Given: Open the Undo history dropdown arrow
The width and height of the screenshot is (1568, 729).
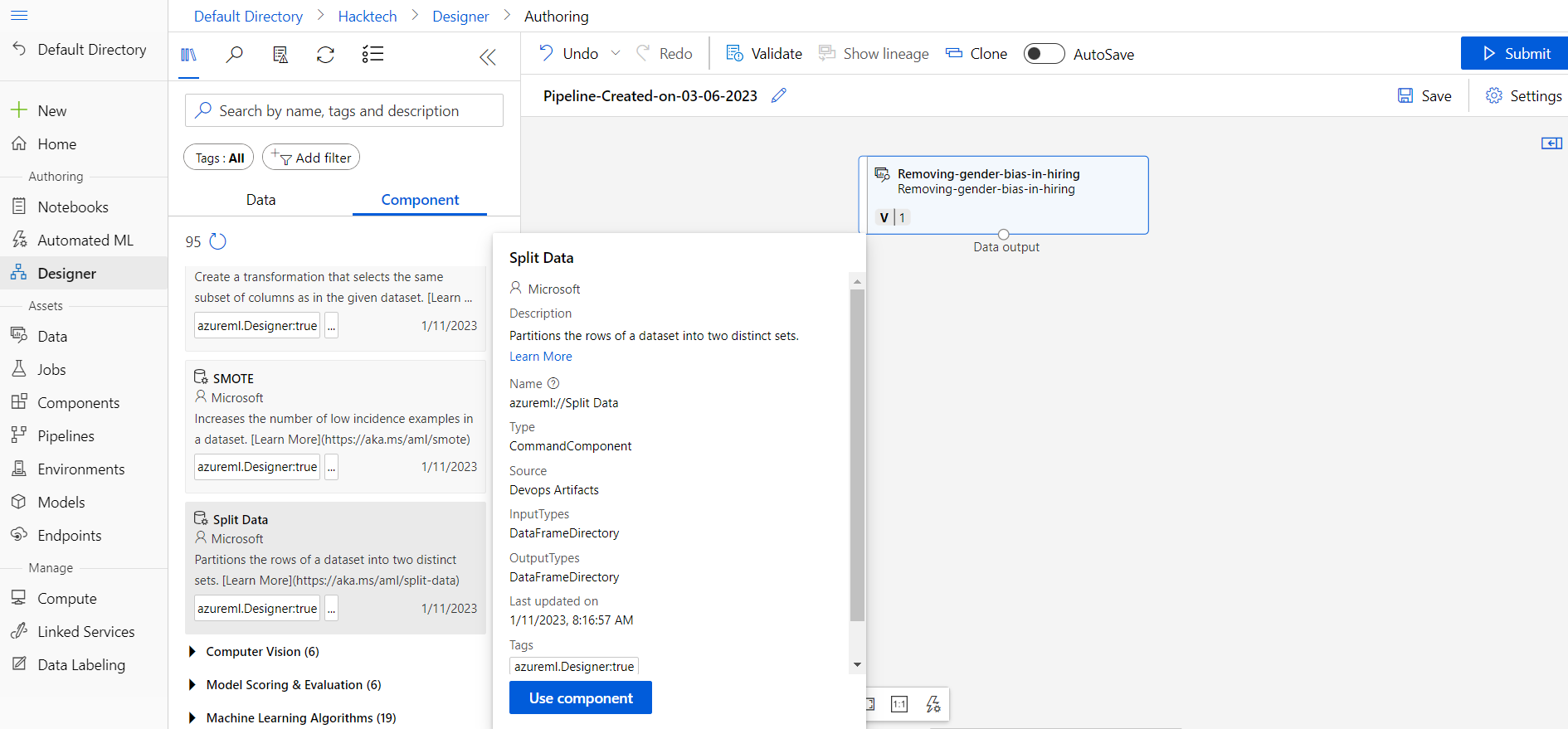Looking at the screenshot, I should [x=616, y=53].
